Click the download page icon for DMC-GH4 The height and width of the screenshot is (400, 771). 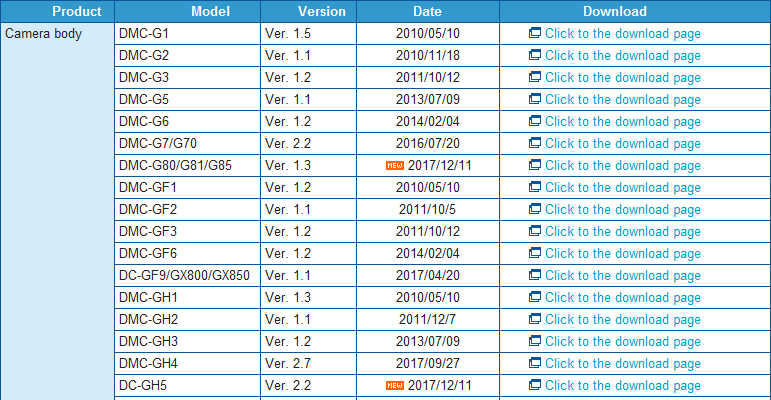point(534,363)
